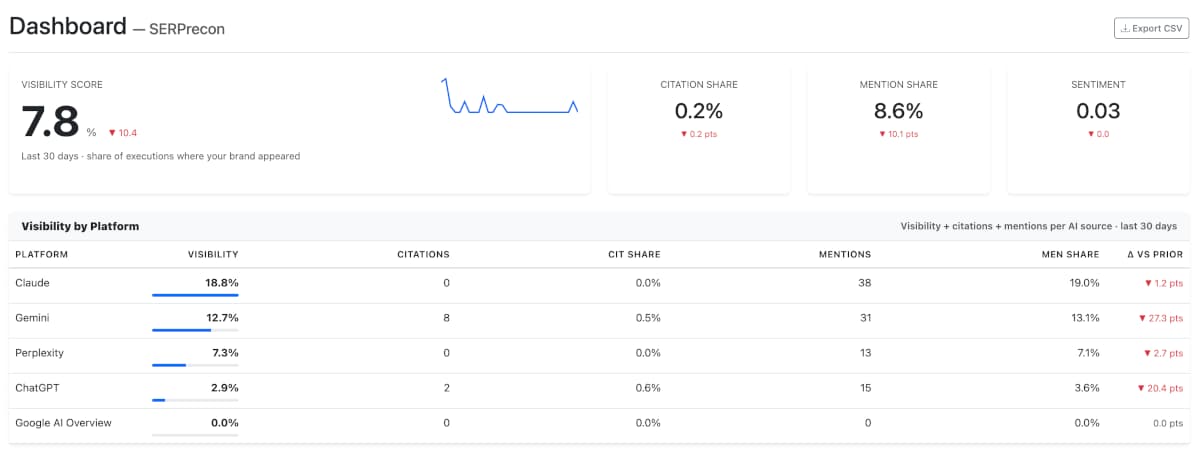Click the Citations column header
Image resolution: width=1200 pixels, height=449 pixels.
423,254
